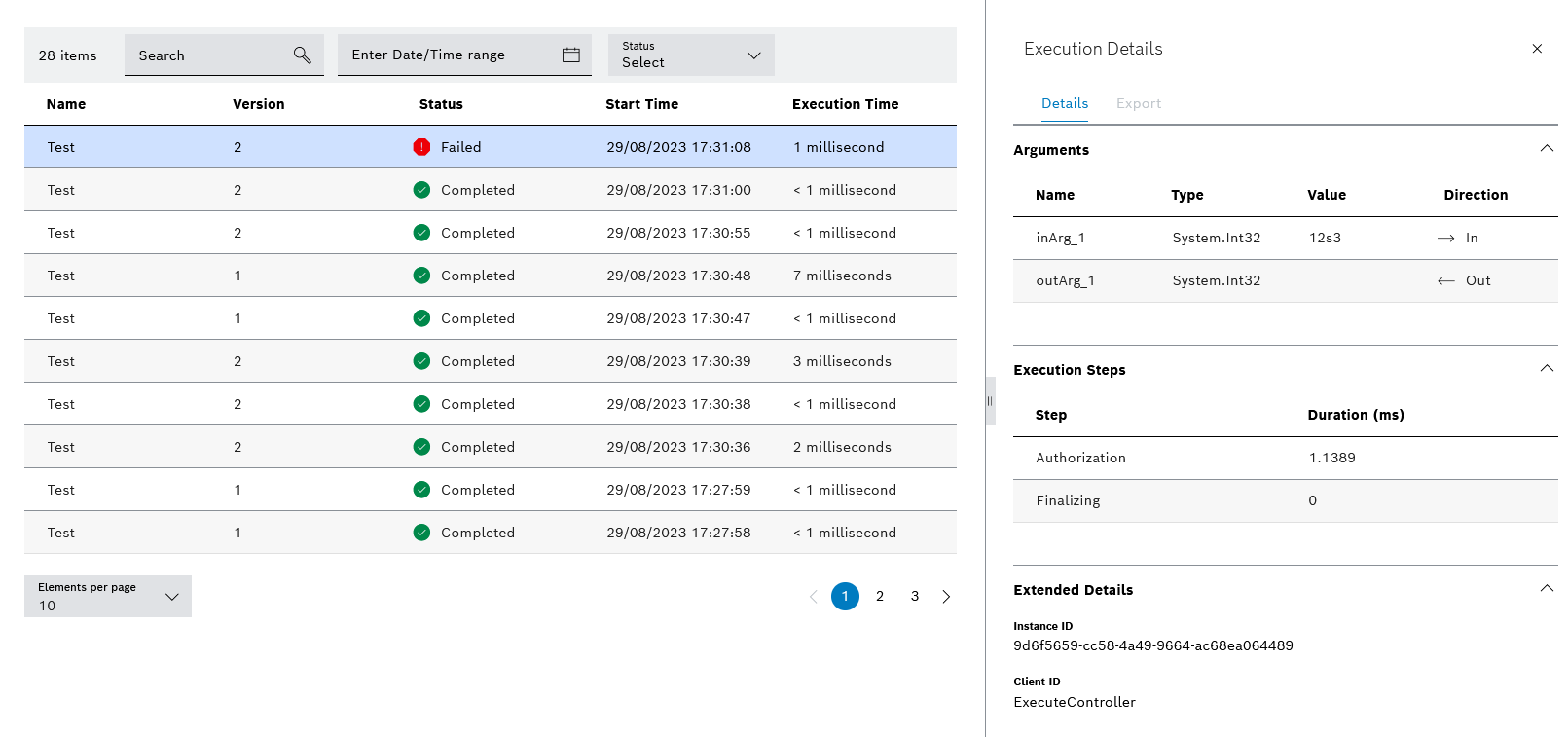Select start time 29/08/2023 17:31:00
This screenshot has height=737, width=1568.
679,190
